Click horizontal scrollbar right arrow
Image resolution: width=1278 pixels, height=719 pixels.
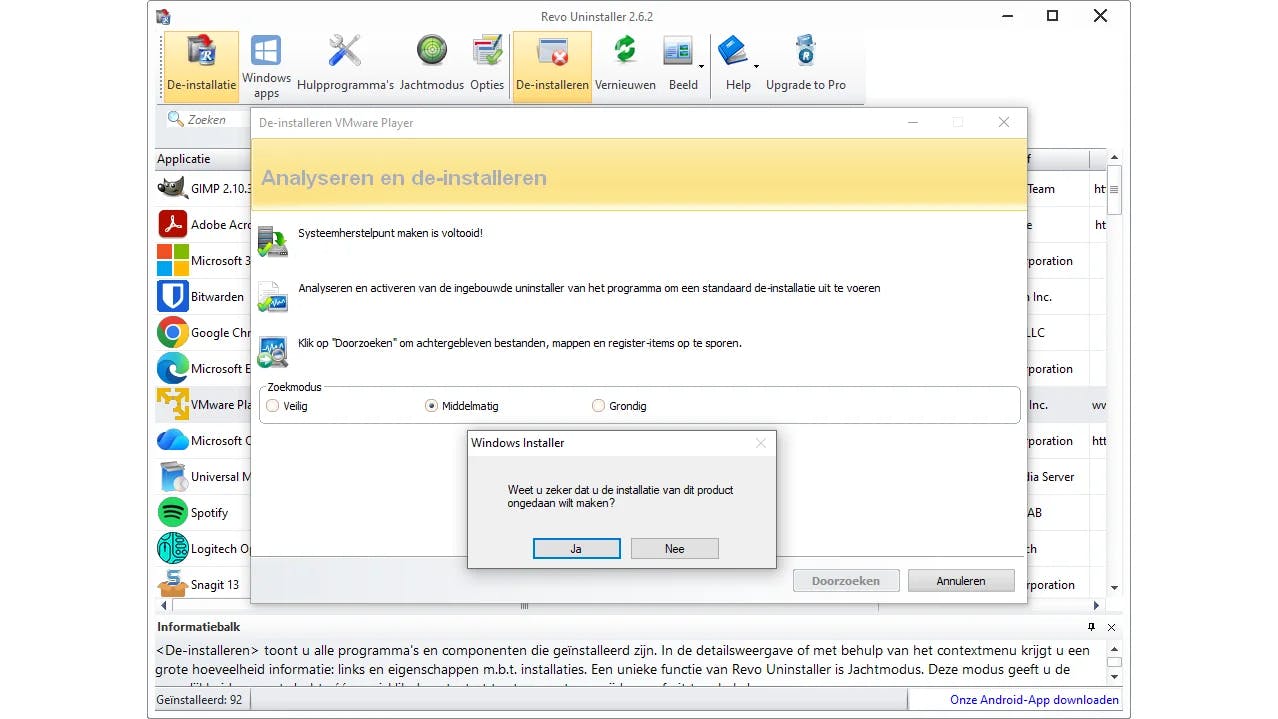pos(1097,606)
